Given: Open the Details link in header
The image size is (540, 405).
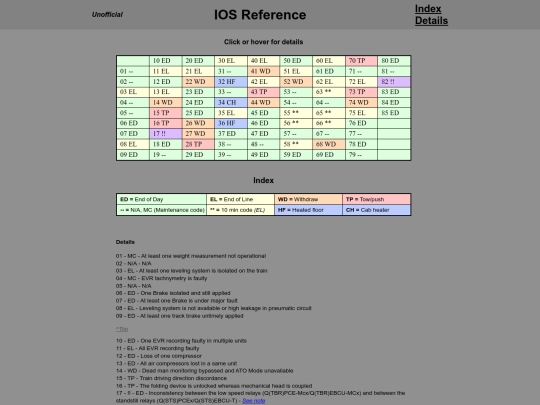Looking at the screenshot, I should point(431,21).
